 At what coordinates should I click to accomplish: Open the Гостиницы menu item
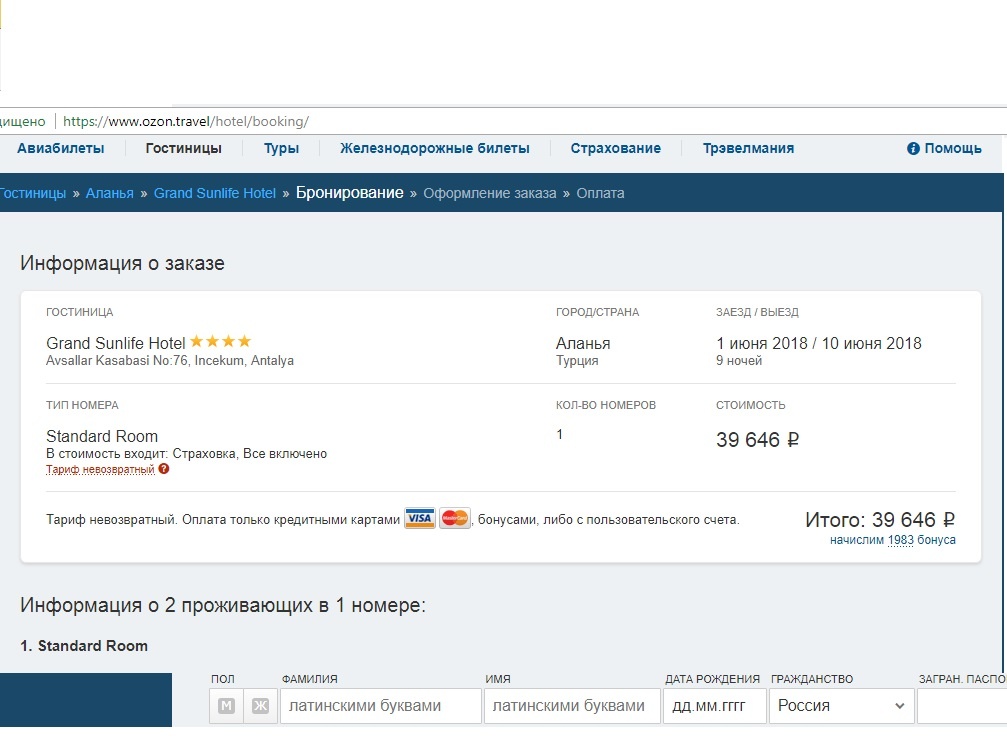(184, 148)
